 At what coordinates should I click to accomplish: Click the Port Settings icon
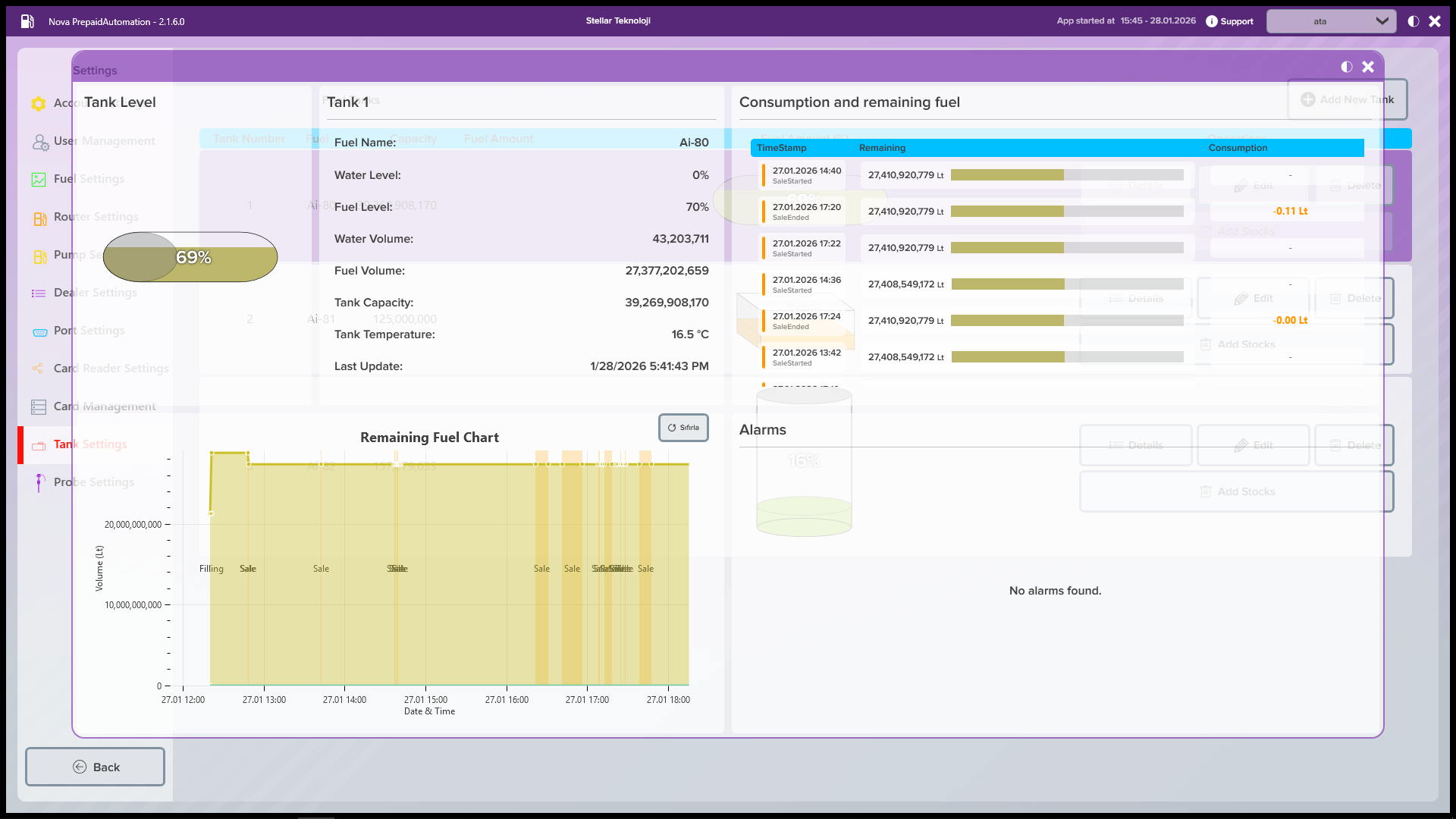coord(40,331)
